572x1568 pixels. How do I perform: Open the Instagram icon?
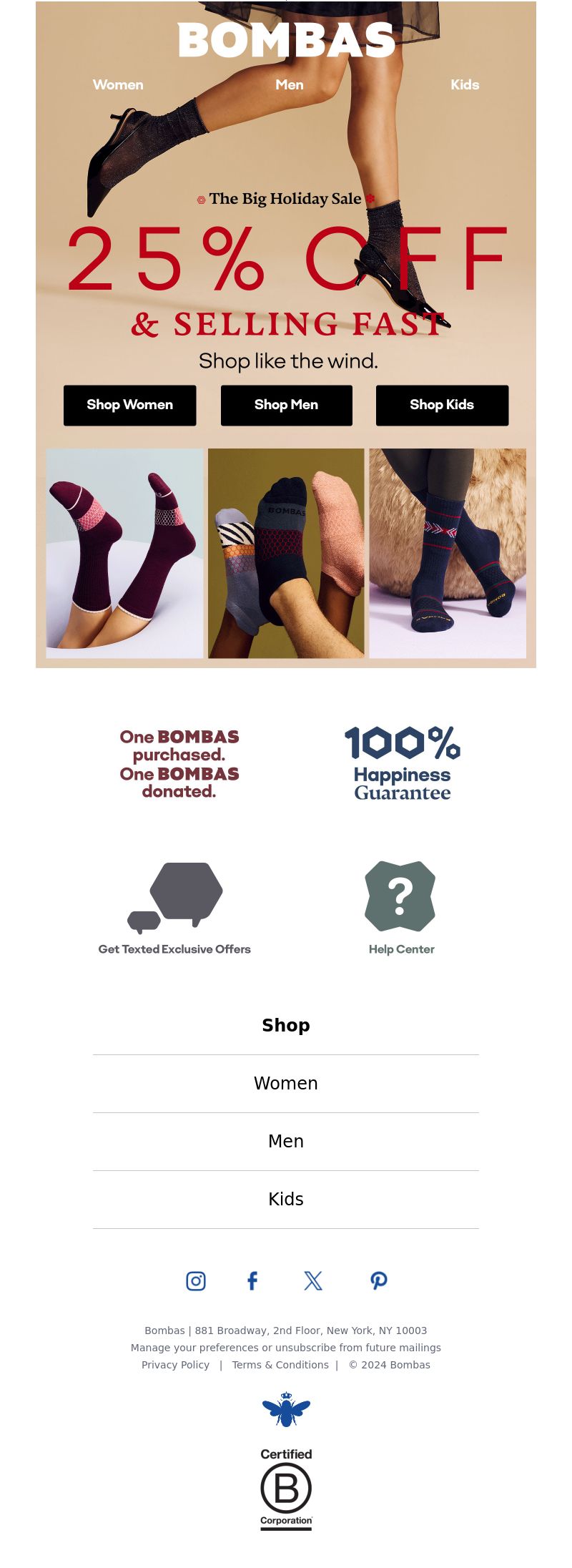point(196,1280)
